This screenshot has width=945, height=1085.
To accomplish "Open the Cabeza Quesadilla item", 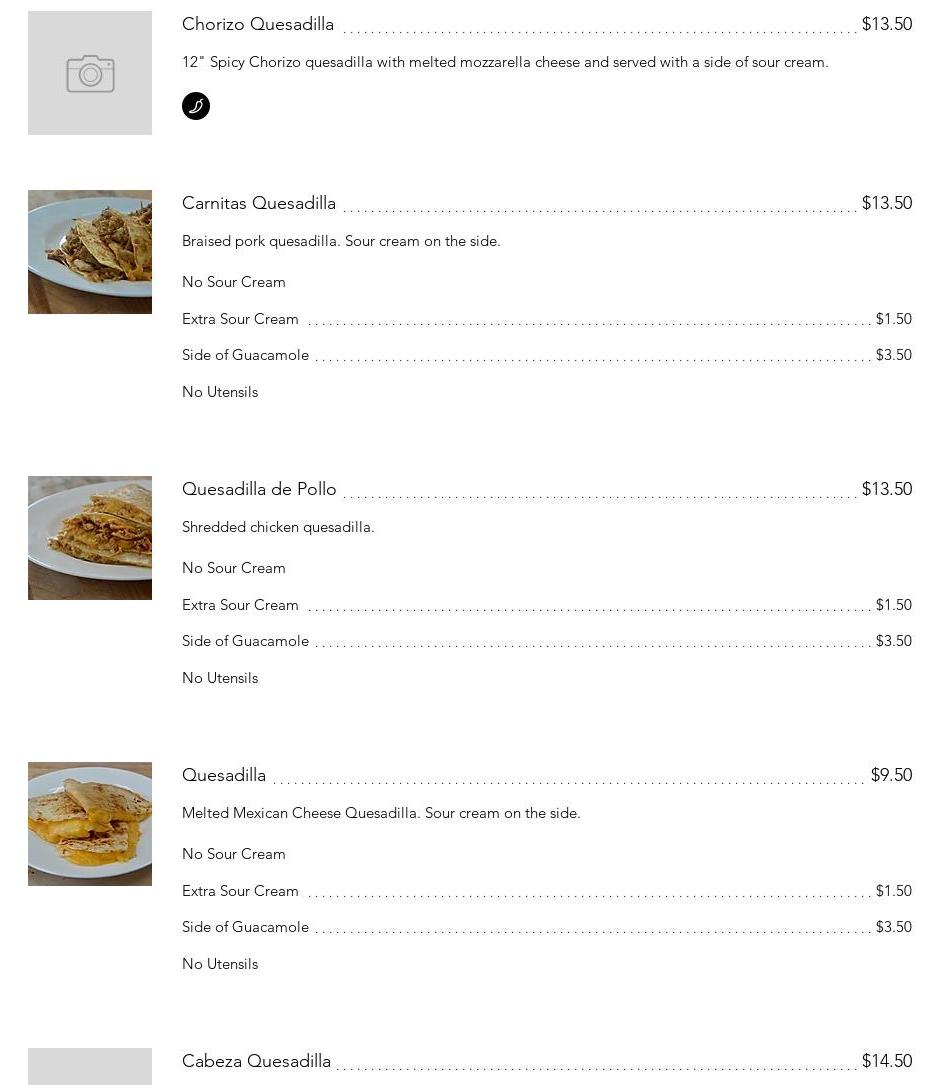I will tap(256, 1061).
